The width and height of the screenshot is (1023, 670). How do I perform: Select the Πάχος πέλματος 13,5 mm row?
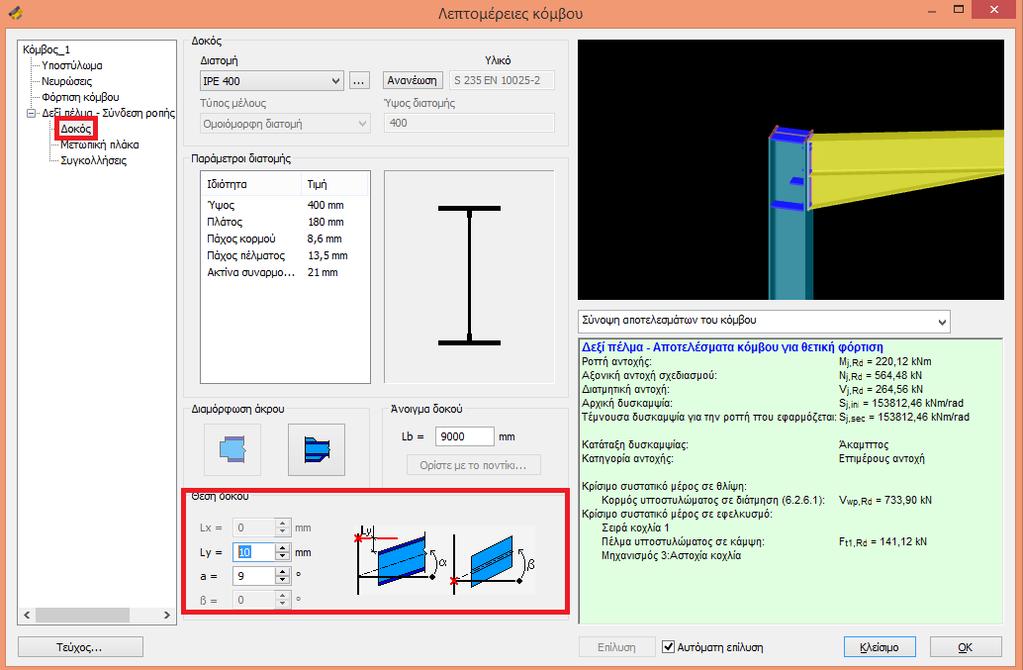(x=285, y=256)
